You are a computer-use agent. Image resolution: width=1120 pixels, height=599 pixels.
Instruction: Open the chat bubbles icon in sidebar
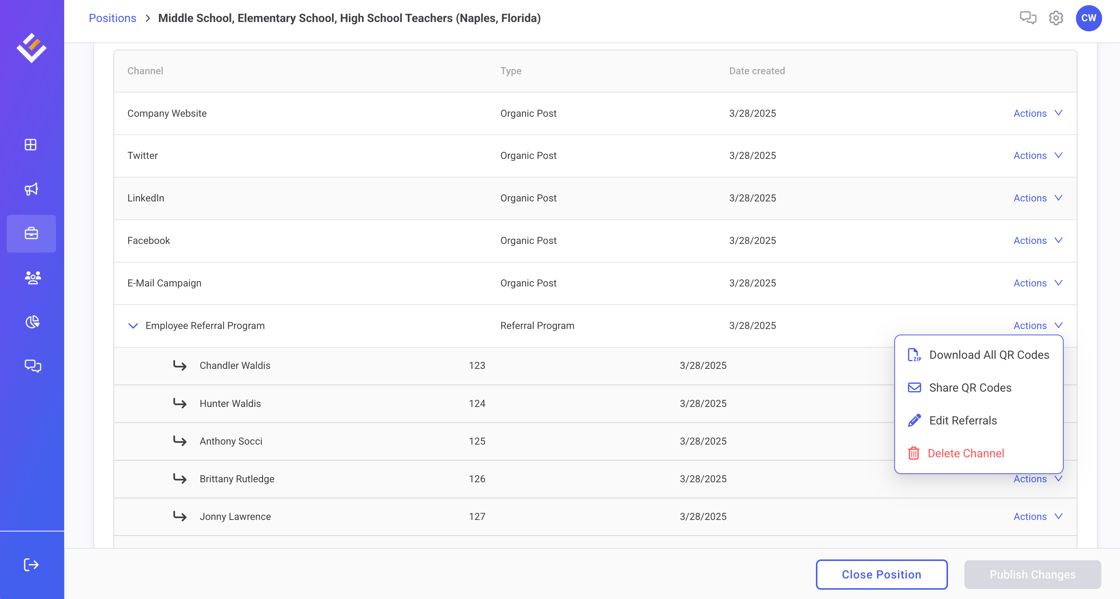(32, 366)
